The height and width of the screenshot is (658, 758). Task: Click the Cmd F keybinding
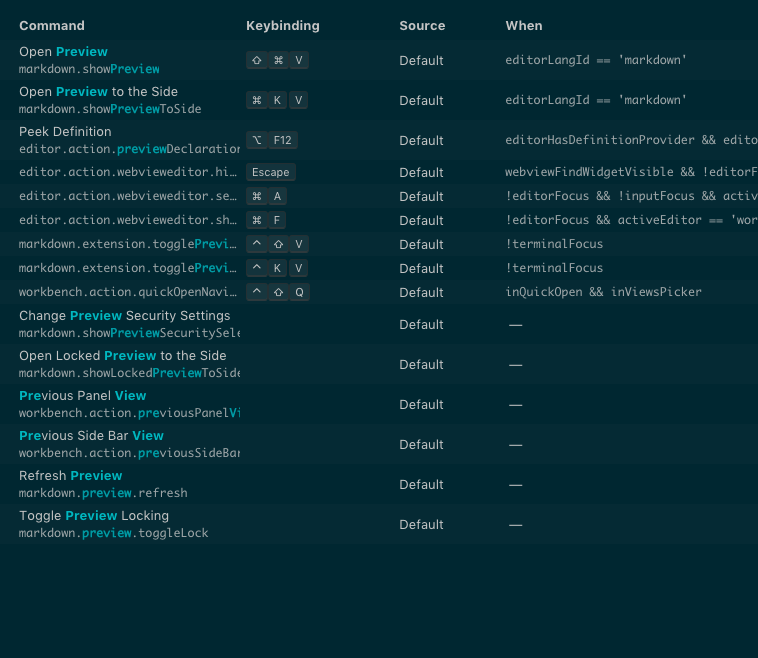coord(266,220)
